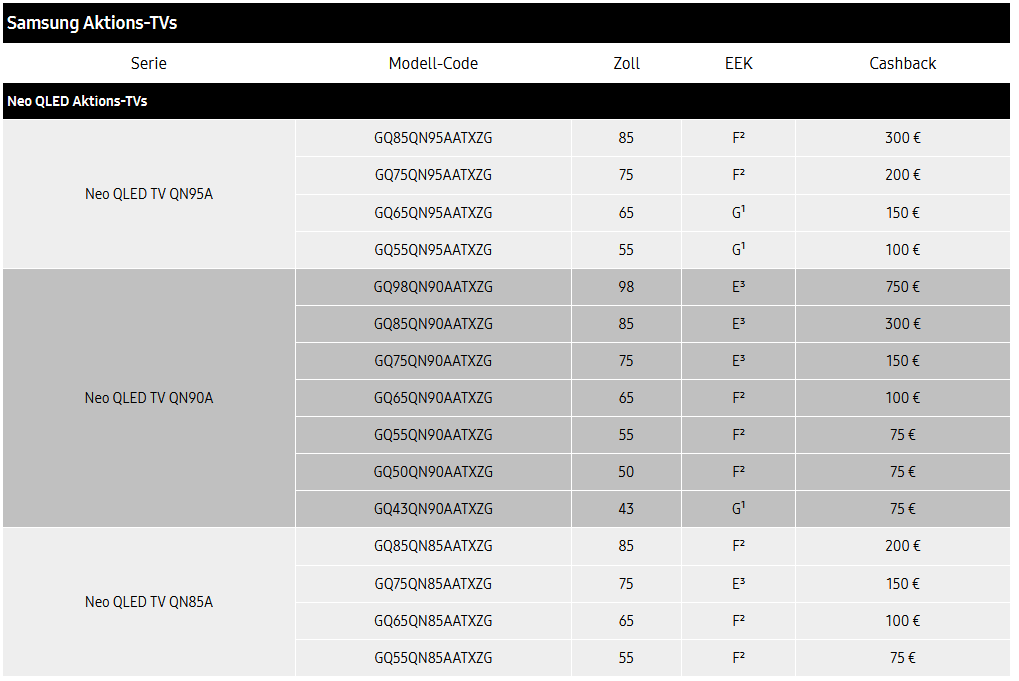
Task: Click model code GQ85QN95AATXZG
Action: tap(433, 138)
